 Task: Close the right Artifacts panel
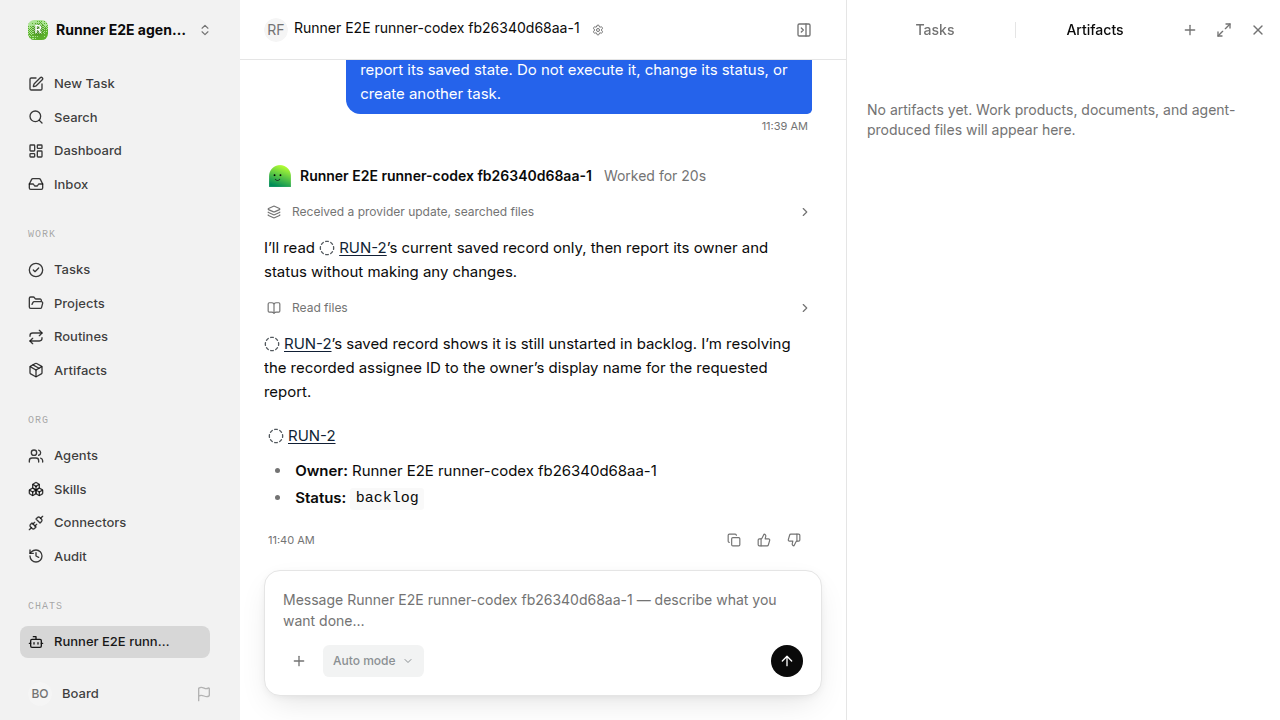click(x=1258, y=30)
